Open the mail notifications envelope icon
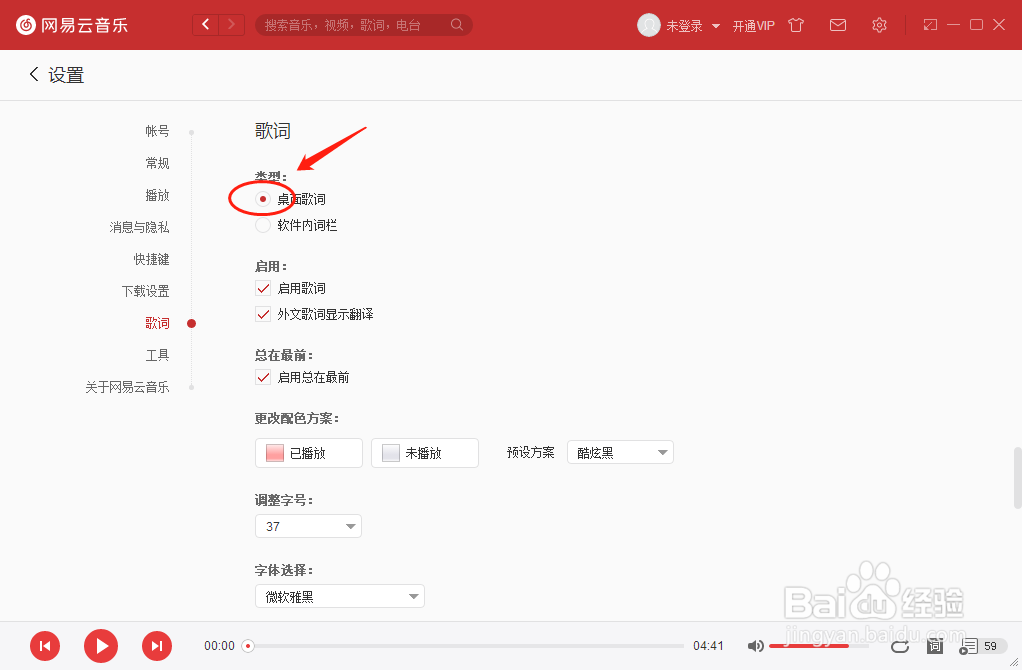 coord(838,25)
